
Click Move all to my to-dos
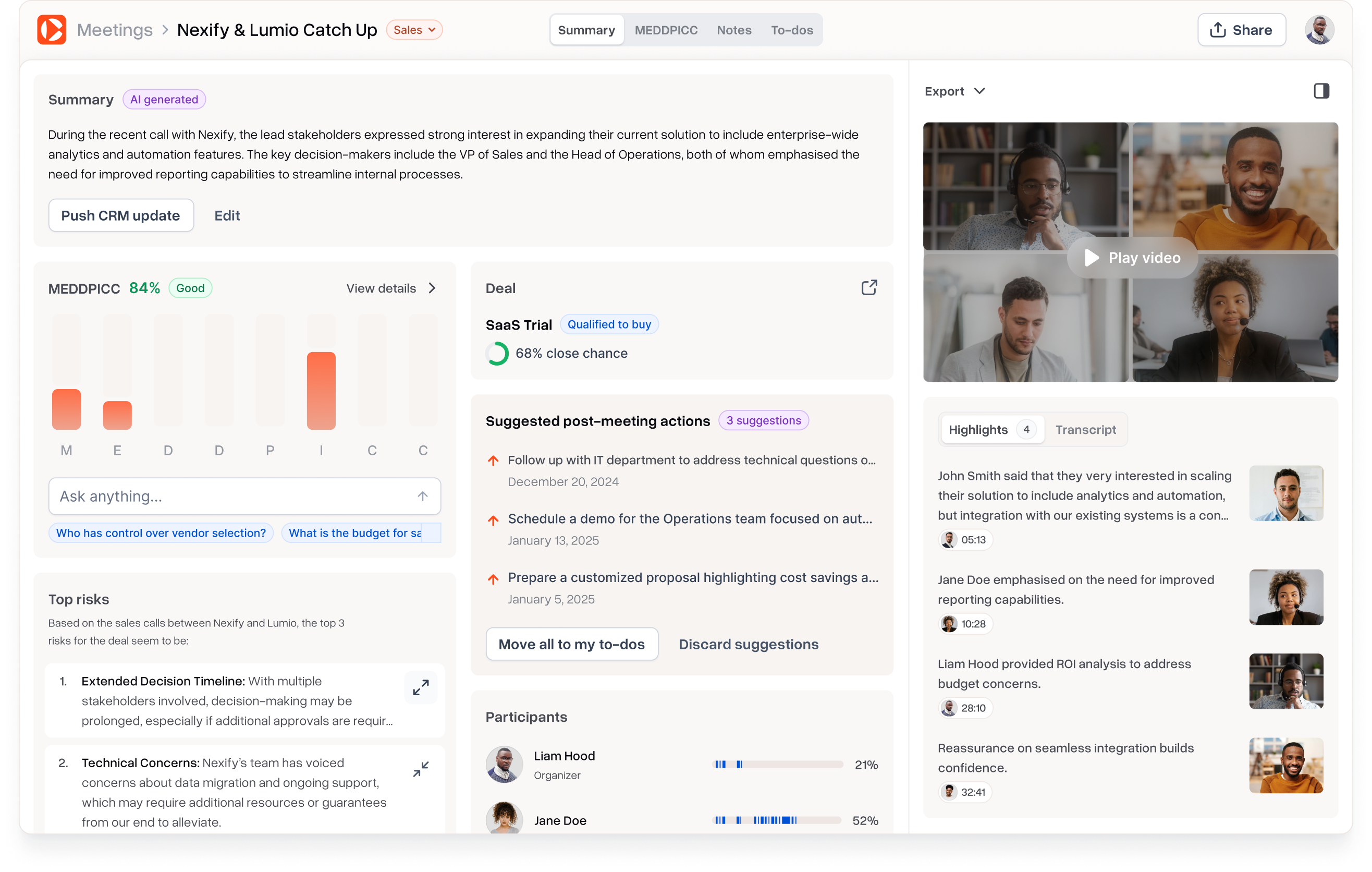tap(571, 644)
